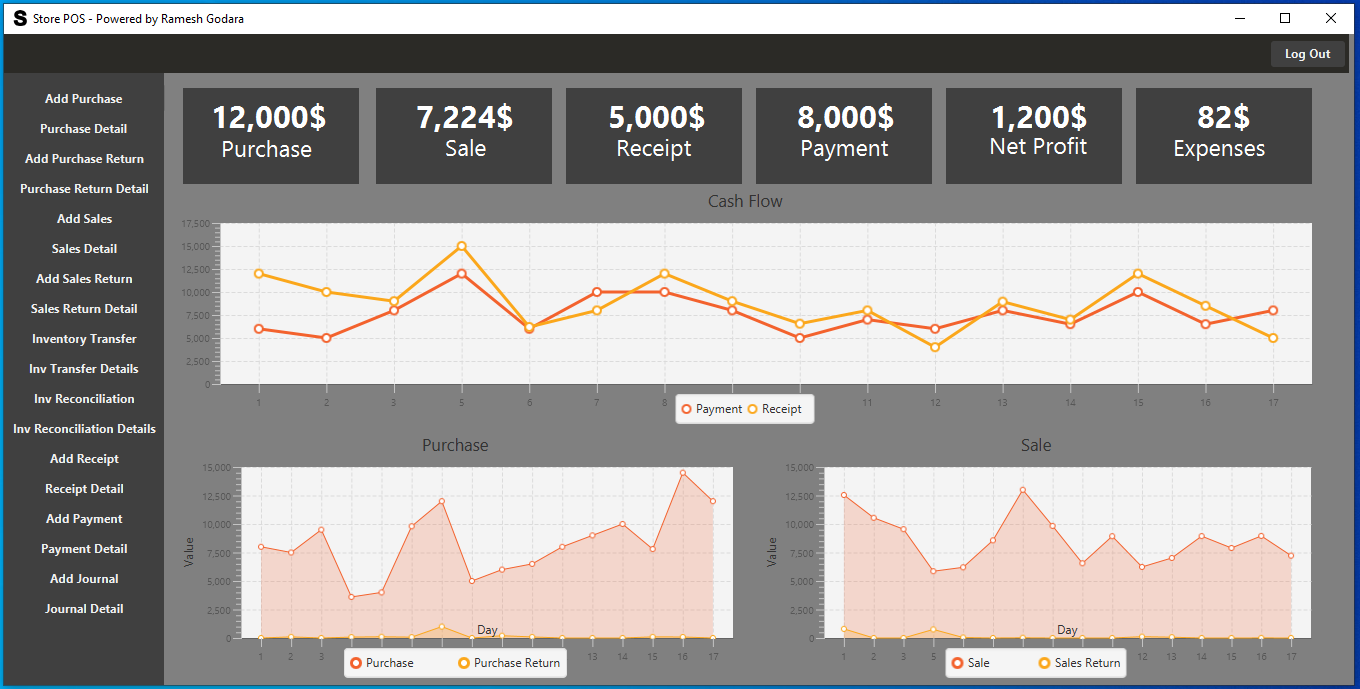Screen dimensions: 1360x689
Task: Click the 12,000$ Purchase summary card
Action: [271, 136]
